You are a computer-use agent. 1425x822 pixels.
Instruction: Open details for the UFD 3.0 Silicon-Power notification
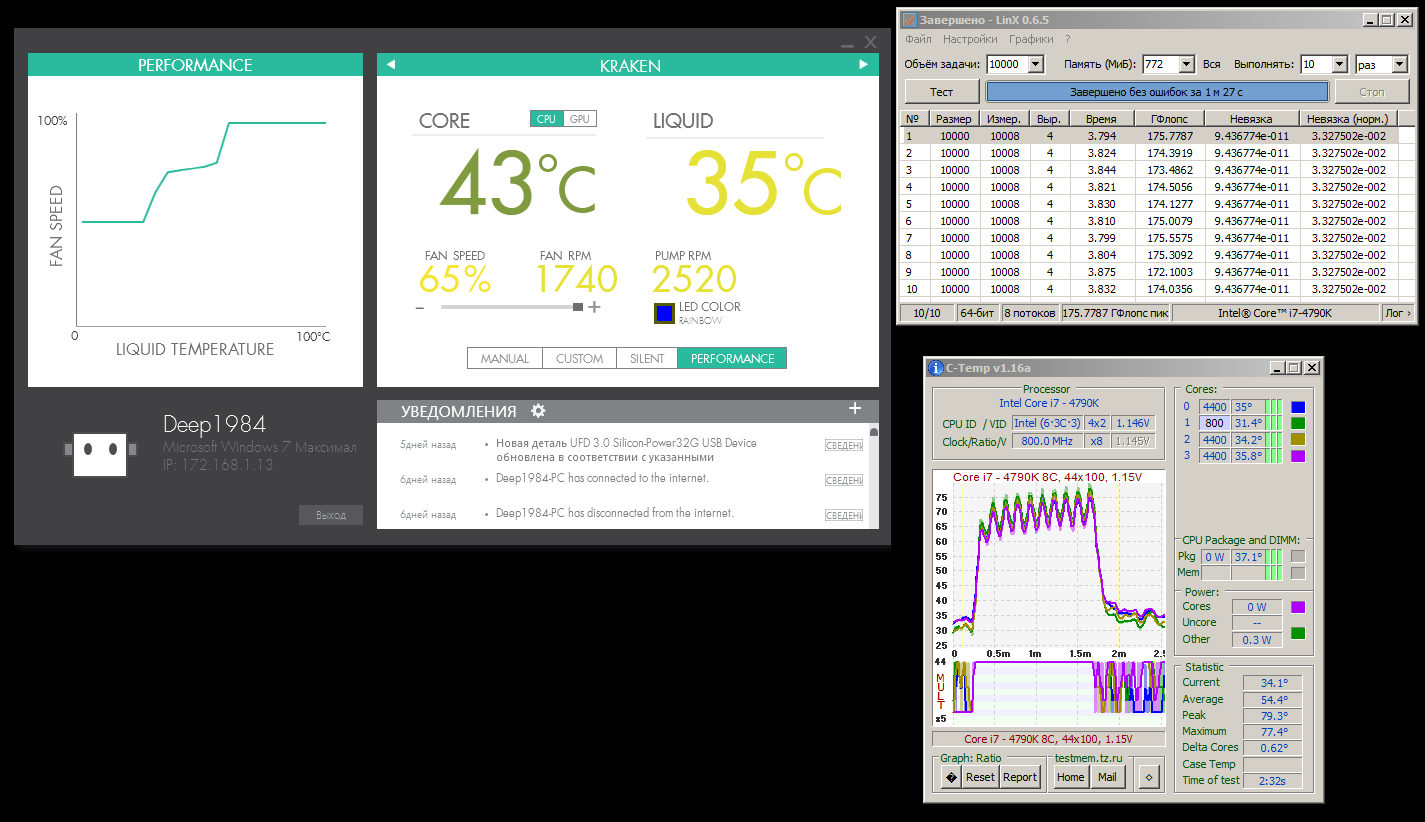coord(843,445)
